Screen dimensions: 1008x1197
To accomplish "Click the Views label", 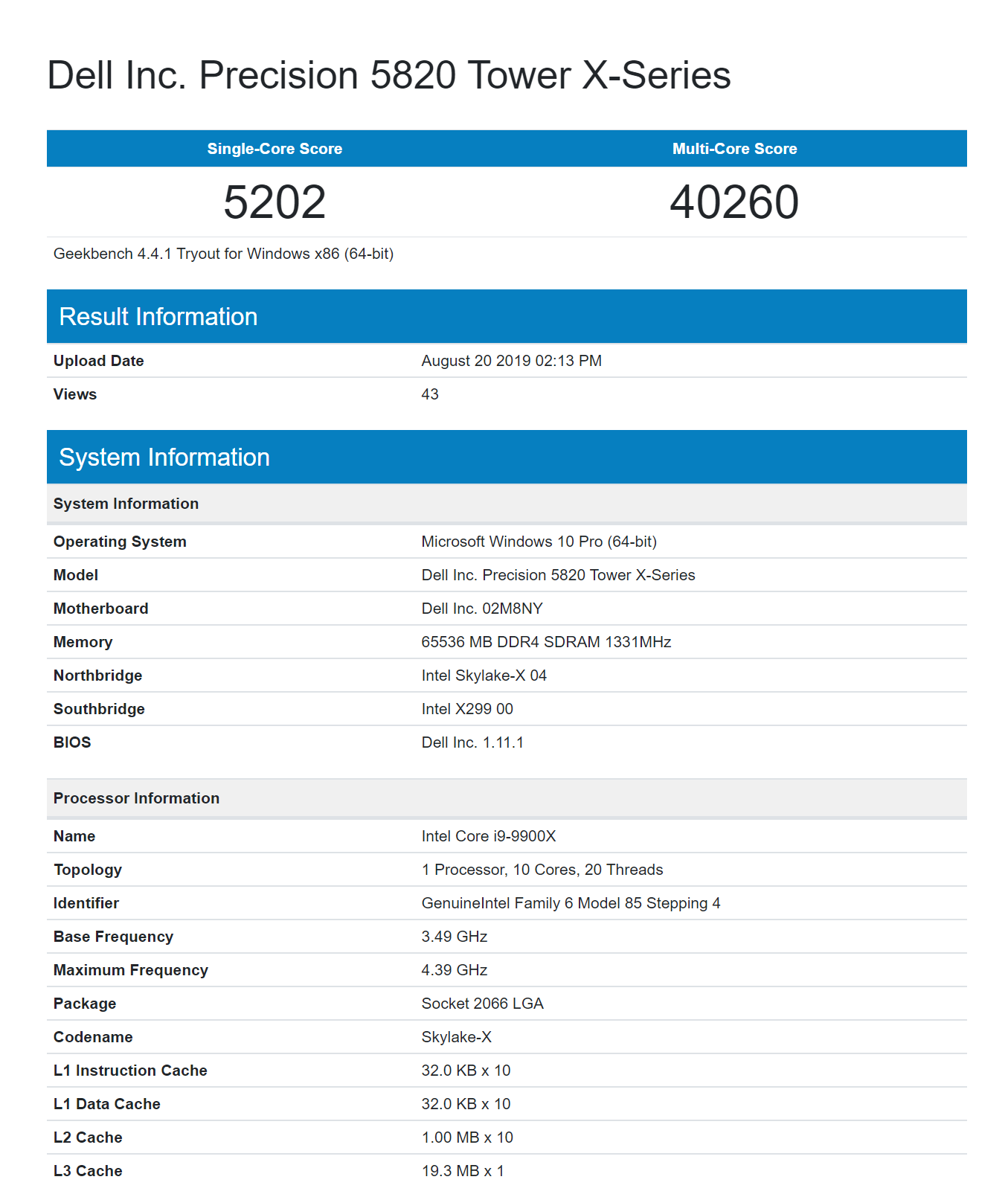I will pos(75,394).
